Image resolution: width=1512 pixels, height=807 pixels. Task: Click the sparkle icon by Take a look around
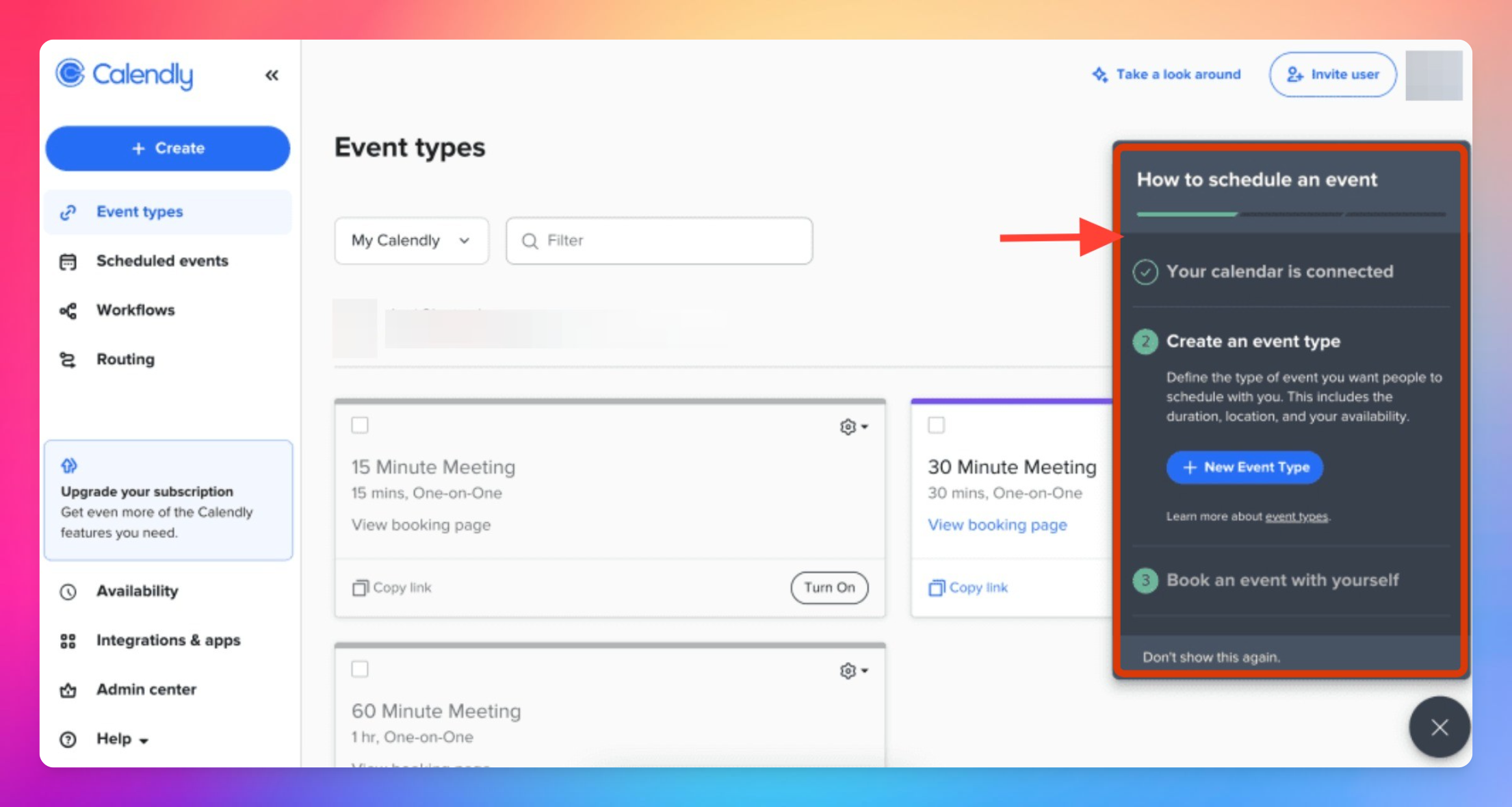point(1099,75)
